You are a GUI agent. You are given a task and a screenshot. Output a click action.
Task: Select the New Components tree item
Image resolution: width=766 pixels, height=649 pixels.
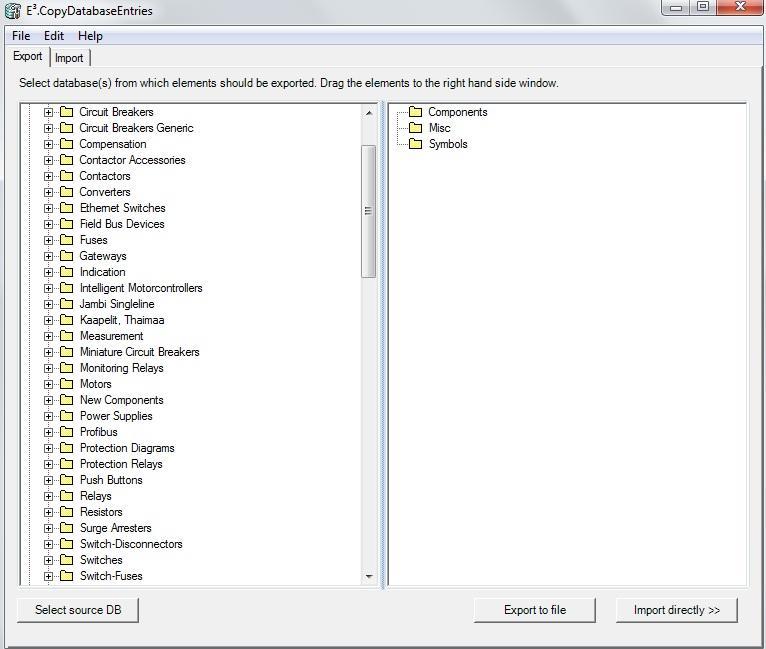coord(122,400)
